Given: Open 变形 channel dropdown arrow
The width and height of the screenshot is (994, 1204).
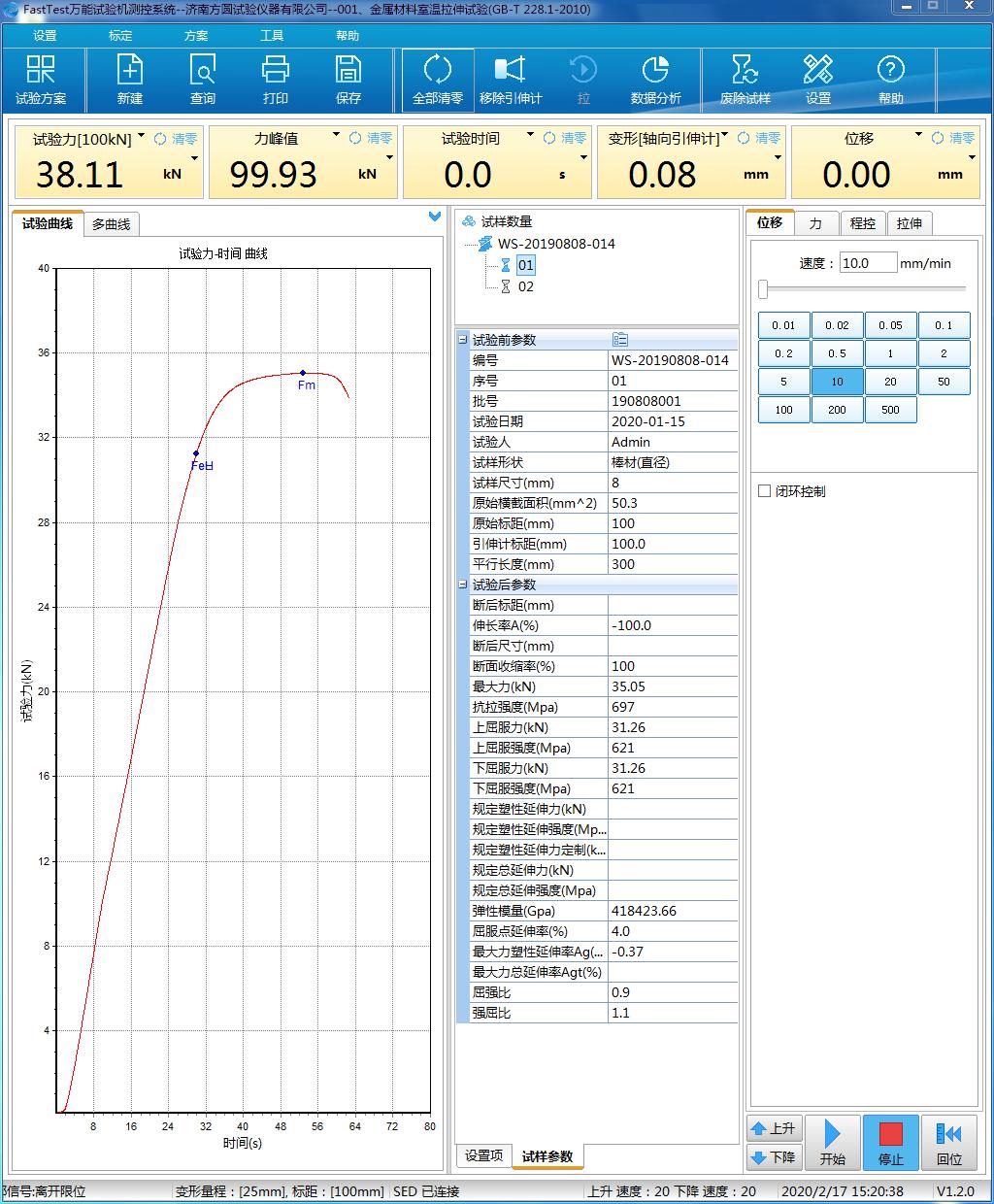Looking at the screenshot, I should point(724,136).
